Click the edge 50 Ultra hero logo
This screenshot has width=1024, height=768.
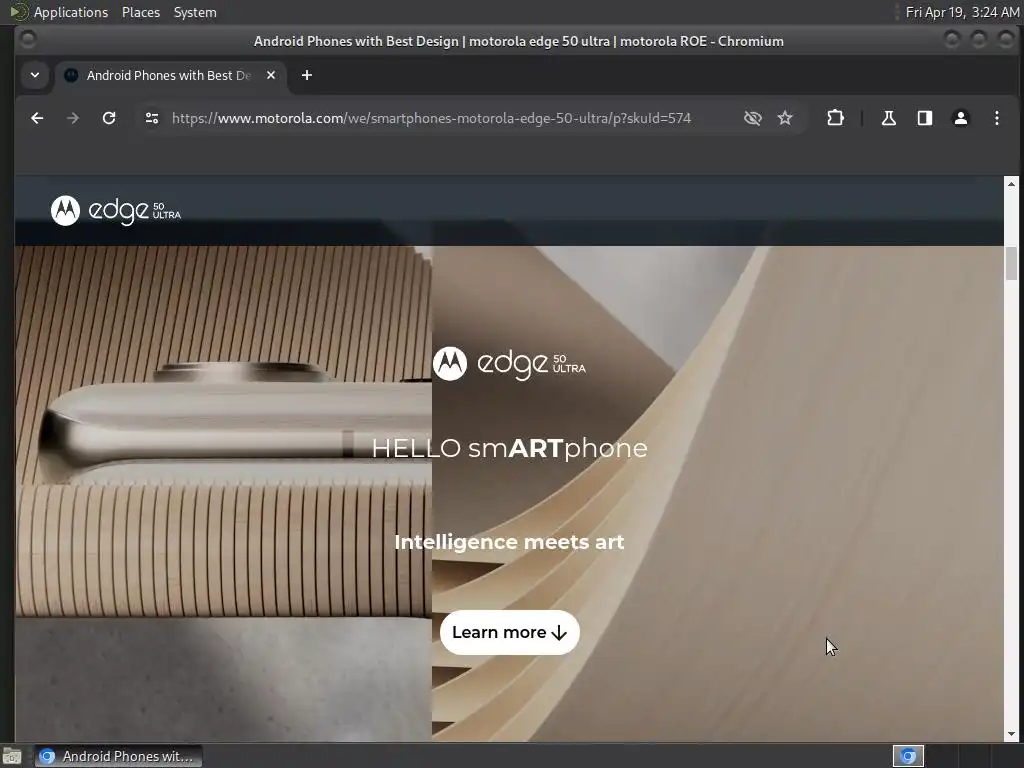point(509,364)
